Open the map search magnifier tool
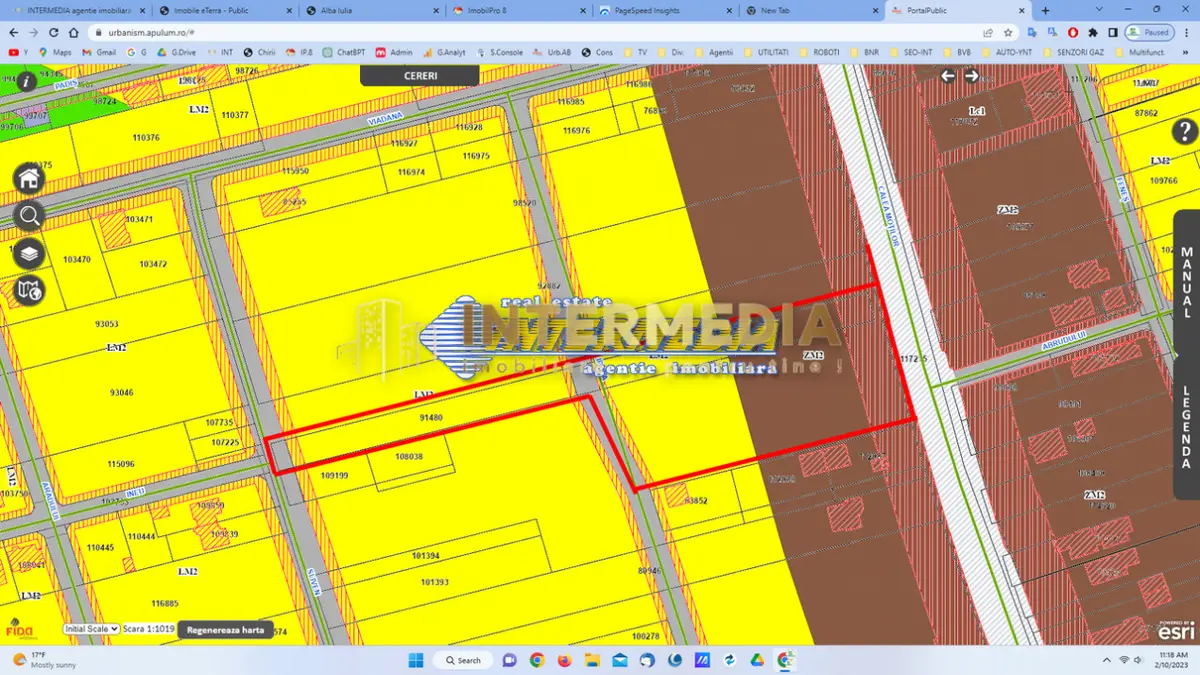1200x675 pixels. [x=29, y=215]
